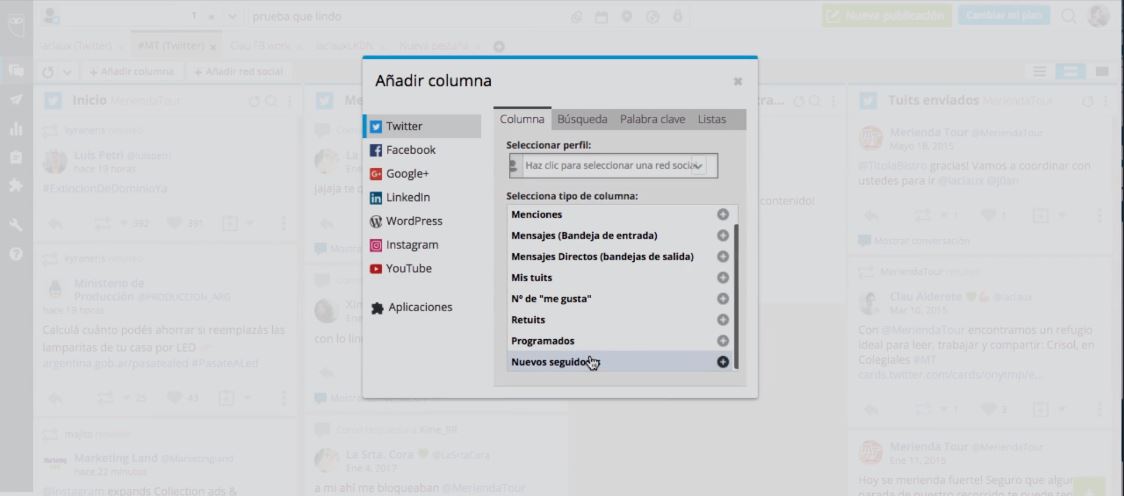This screenshot has height=496, width=1124.
Task: Go to the Listas tab
Action: coord(712,119)
